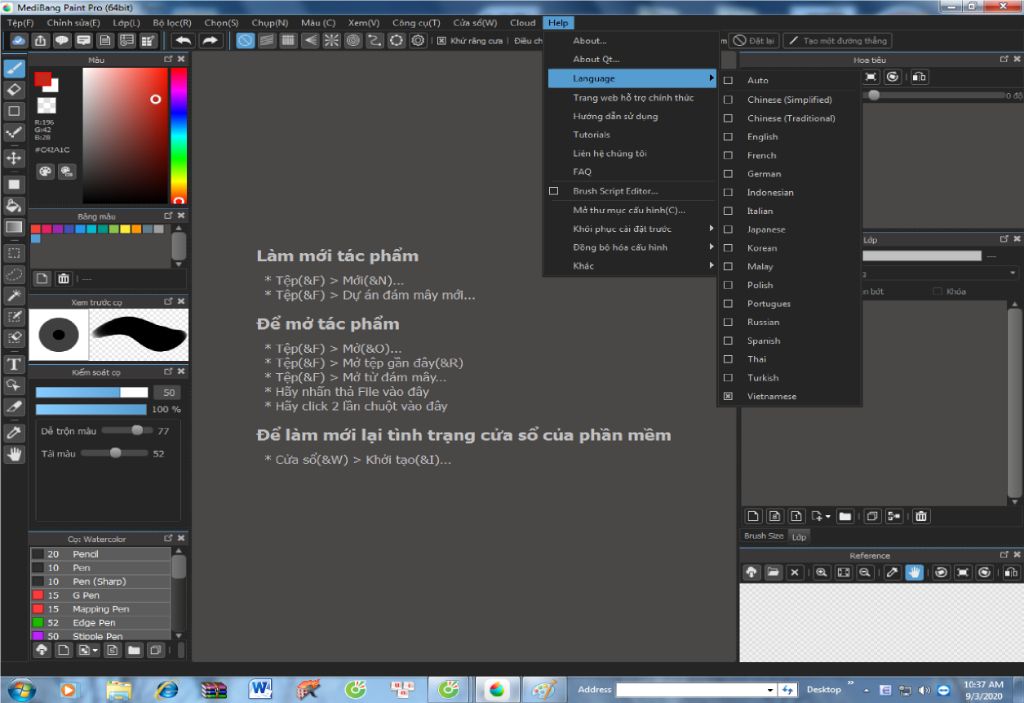Switch to the Brush Size tab

tap(763, 536)
